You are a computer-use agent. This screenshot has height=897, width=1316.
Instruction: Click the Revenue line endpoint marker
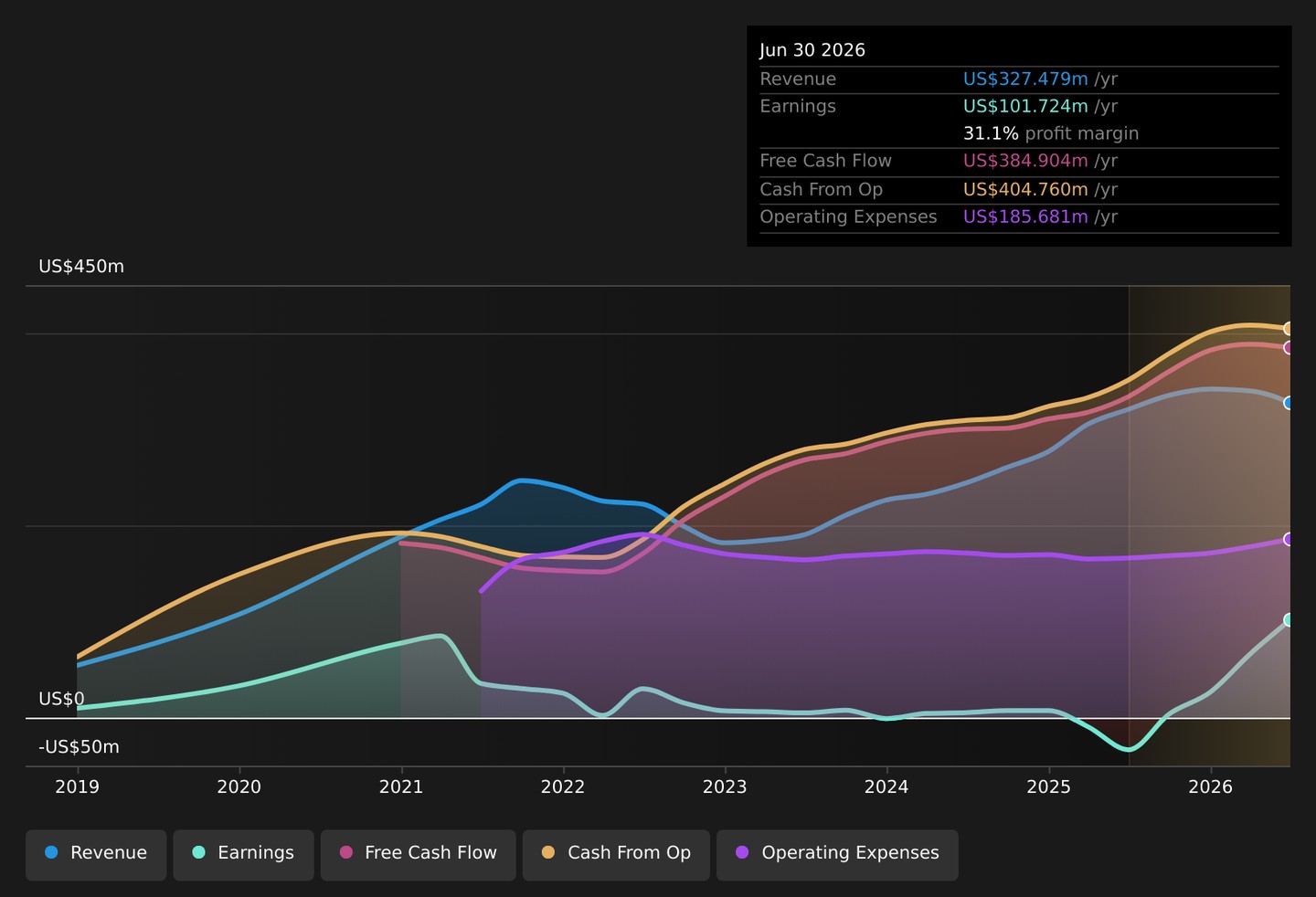tap(1289, 403)
